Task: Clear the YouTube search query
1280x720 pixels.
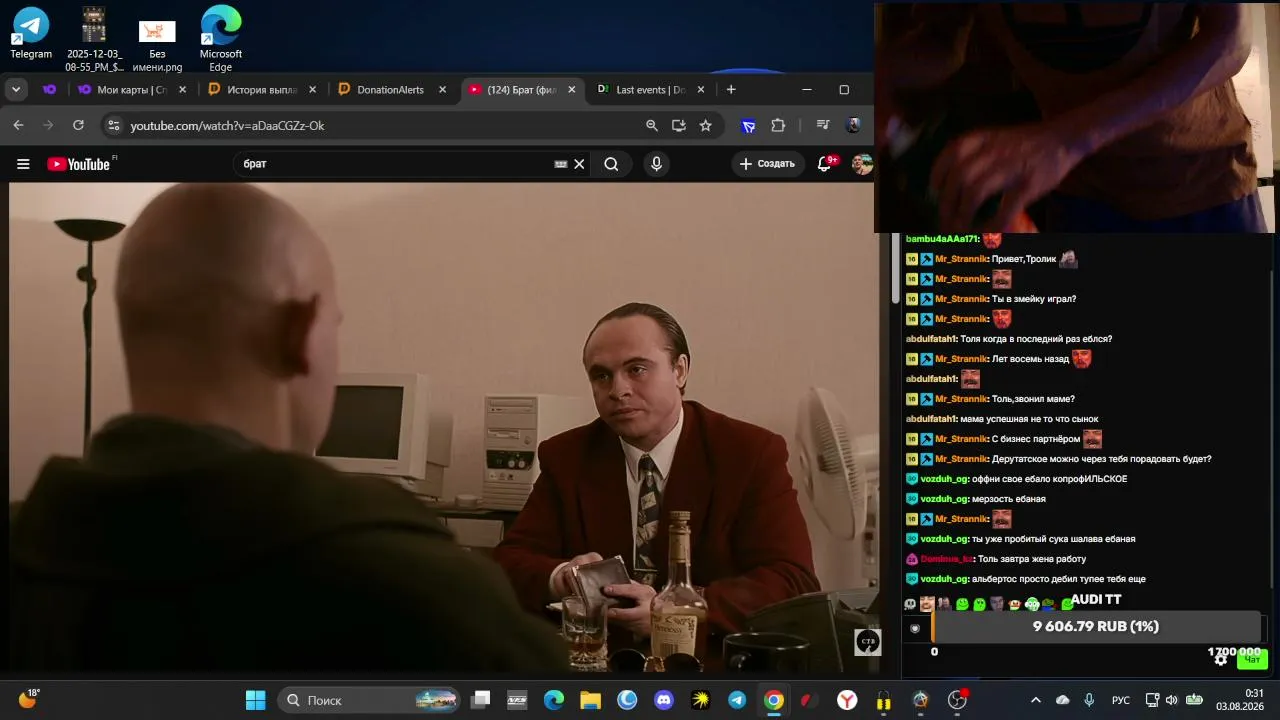Action: click(579, 164)
